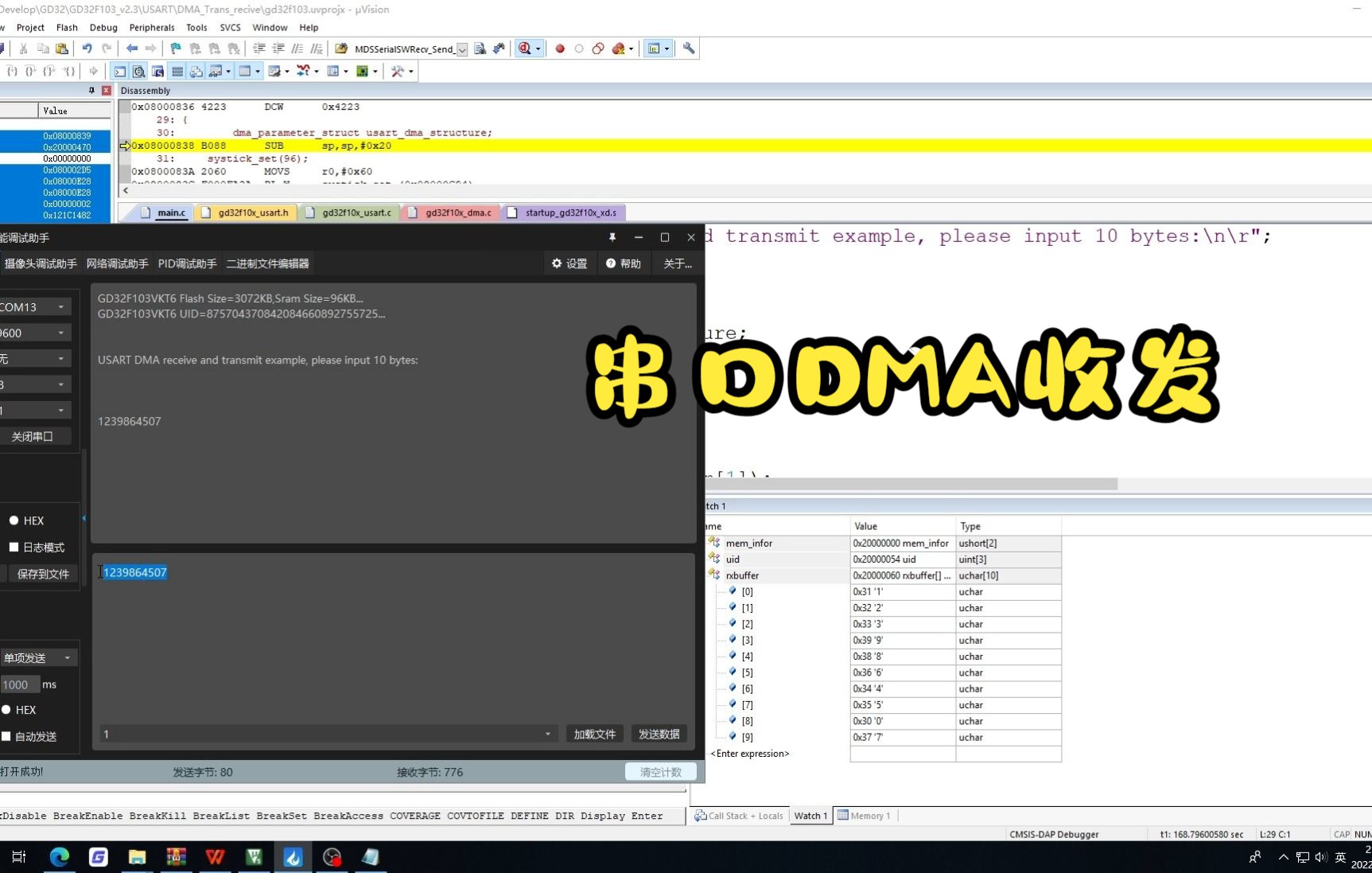The image size is (1372, 873).
Task: Click the volume icon in system tray
Action: pyautogui.click(x=1321, y=857)
